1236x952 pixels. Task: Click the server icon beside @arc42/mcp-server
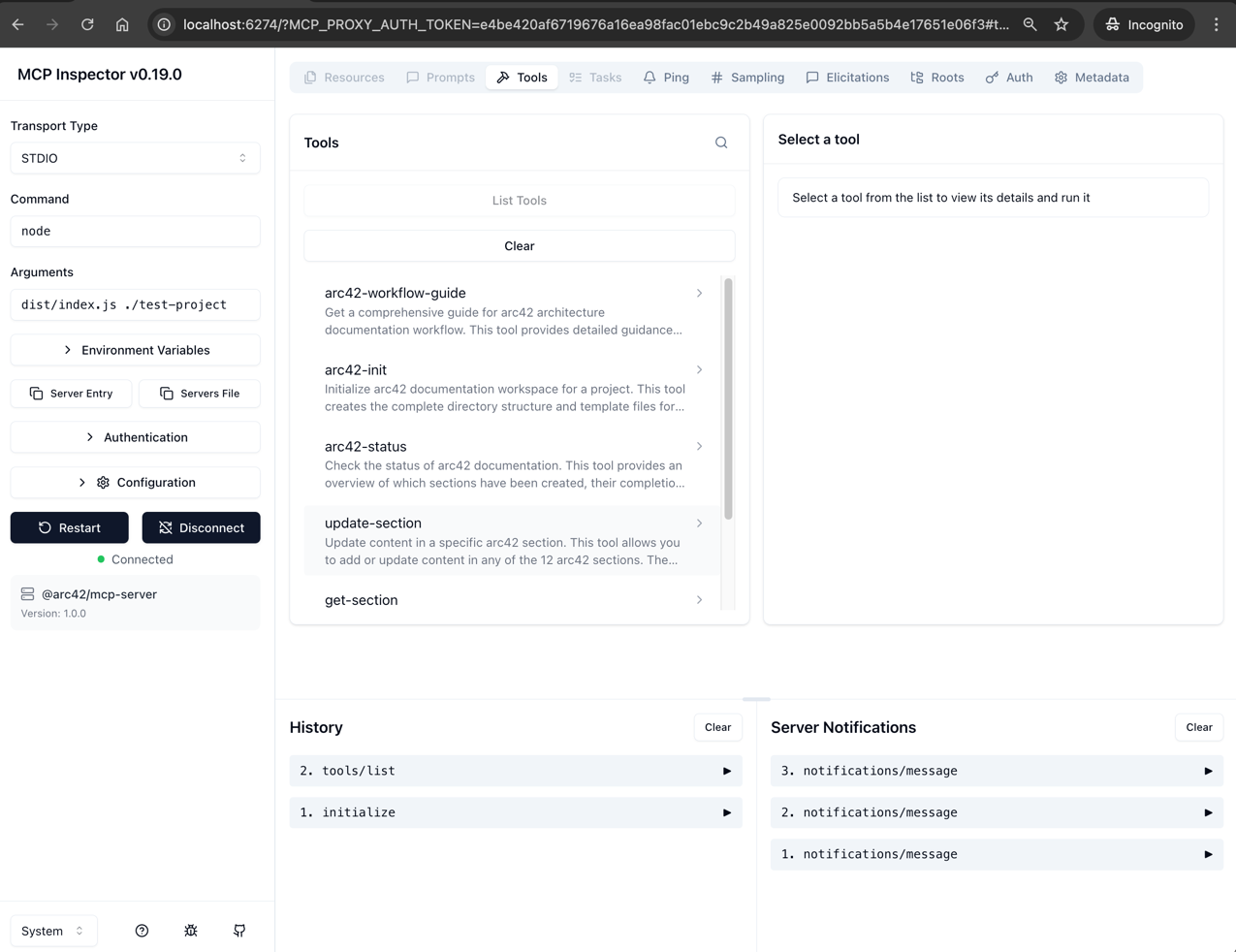[x=27, y=594]
